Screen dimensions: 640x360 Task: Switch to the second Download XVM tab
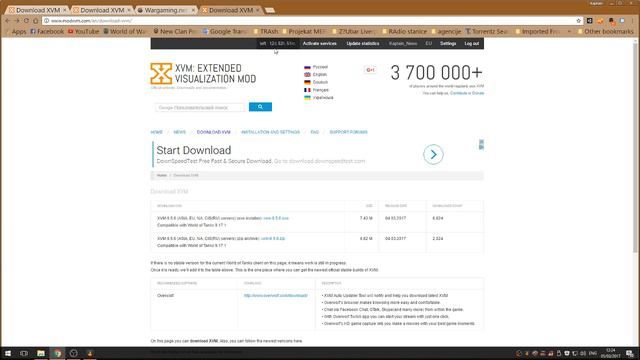pos(102,10)
